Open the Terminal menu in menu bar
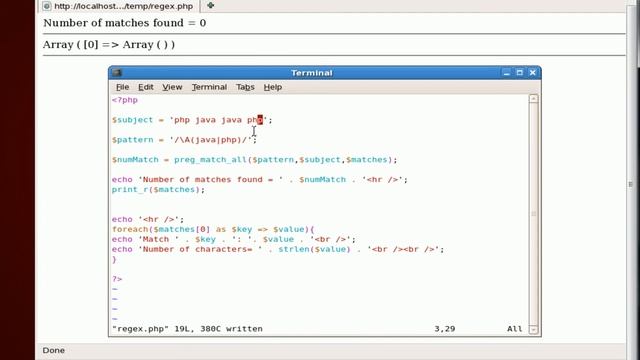This screenshot has width=640, height=360. tap(209, 87)
